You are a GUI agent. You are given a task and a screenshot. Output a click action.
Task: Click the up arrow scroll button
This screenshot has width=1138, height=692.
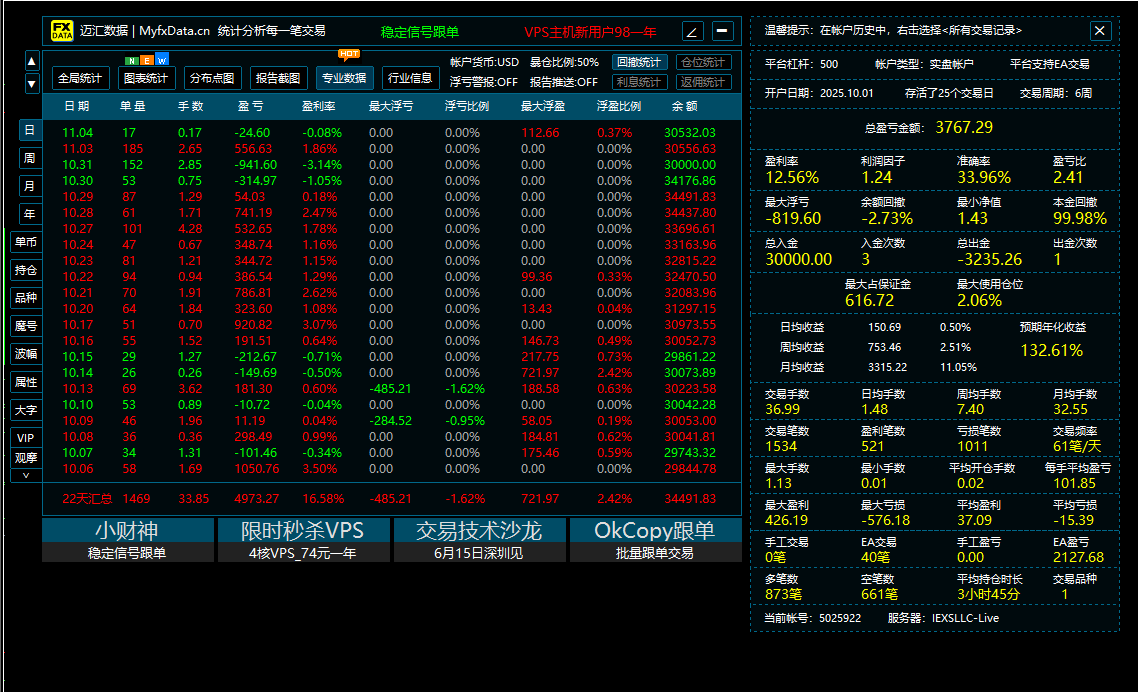(31, 62)
